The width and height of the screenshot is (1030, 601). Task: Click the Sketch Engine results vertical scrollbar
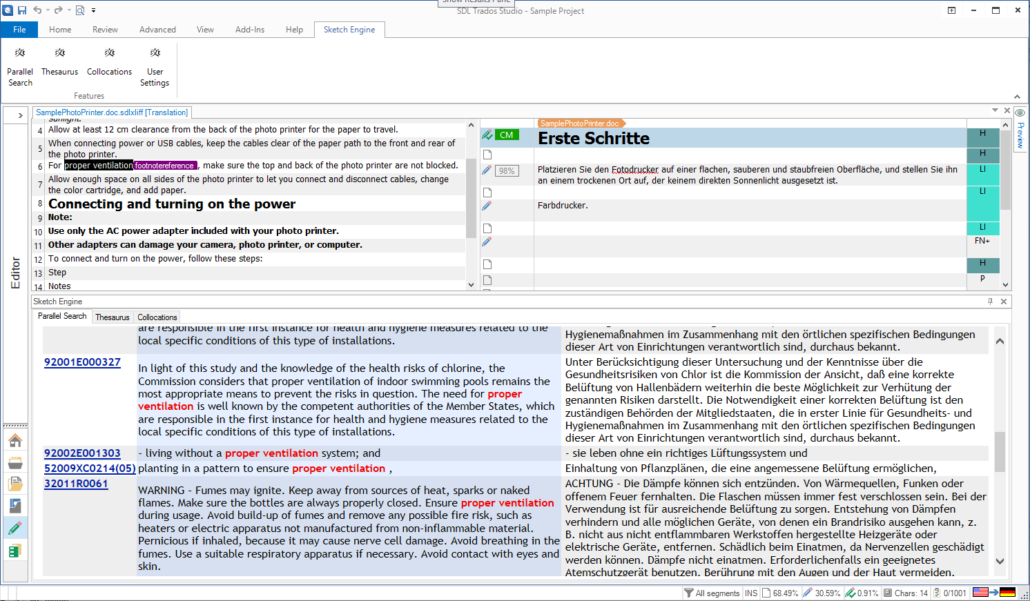[1000, 450]
